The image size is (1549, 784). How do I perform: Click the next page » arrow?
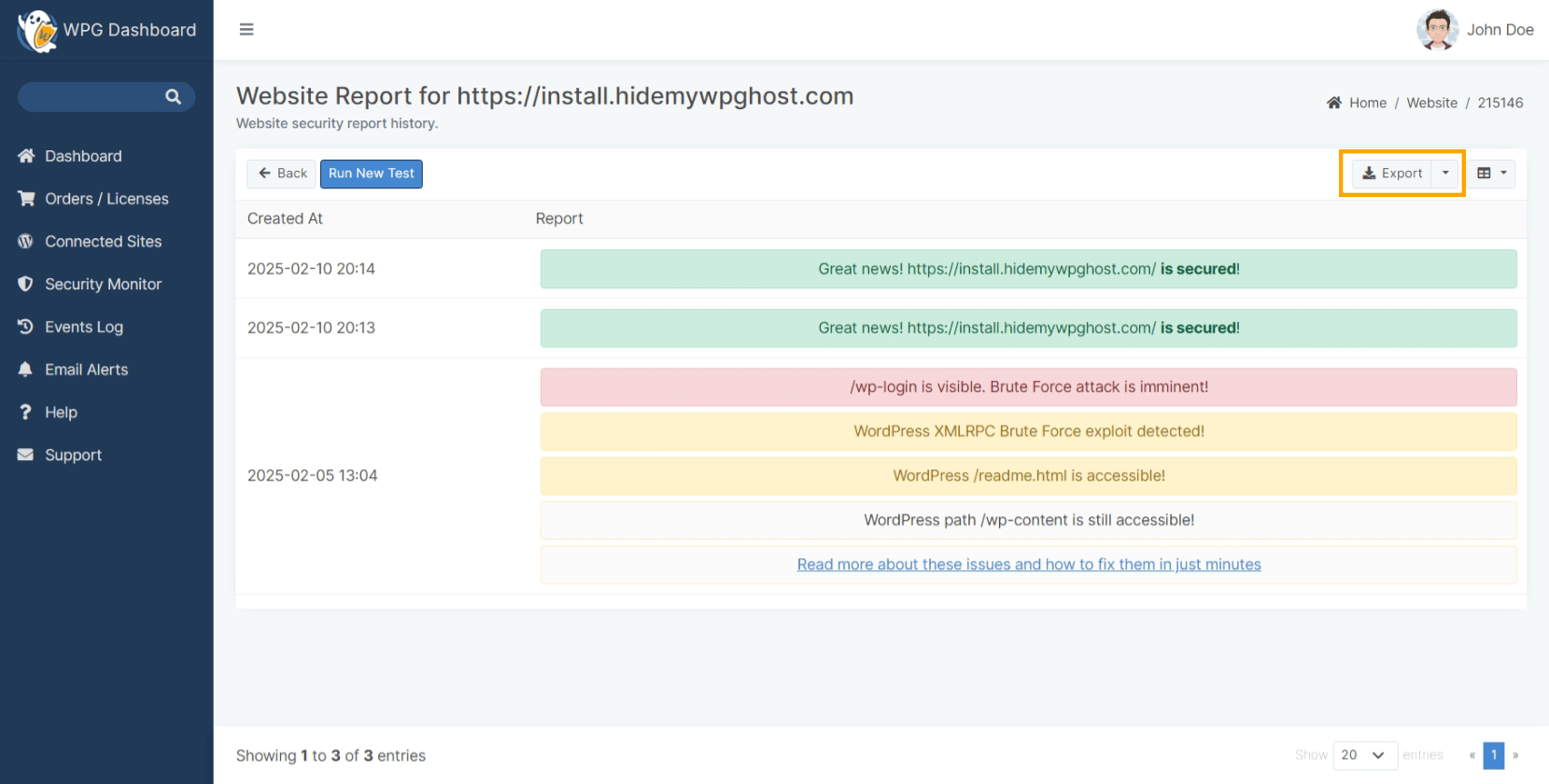click(x=1515, y=755)
